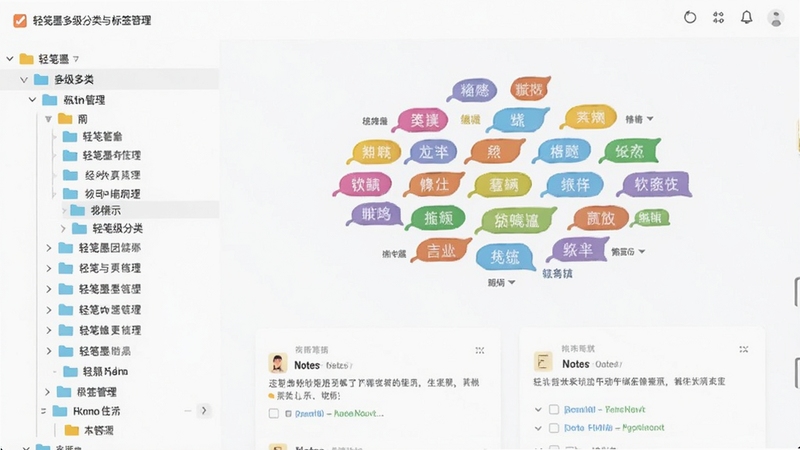The height and width of the screenshot is (450, 800).
Task: Expand the 轻笔墨团 folder chevron
Action: tap(49, 248)
